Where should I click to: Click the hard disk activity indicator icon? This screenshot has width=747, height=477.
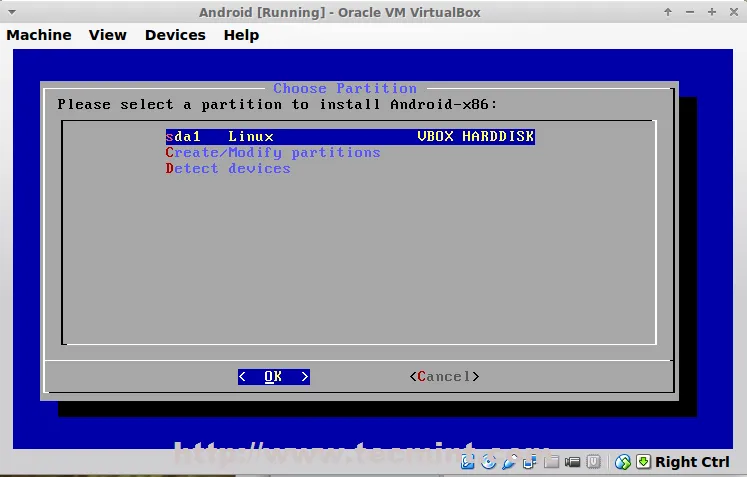(x=467, y=462)
